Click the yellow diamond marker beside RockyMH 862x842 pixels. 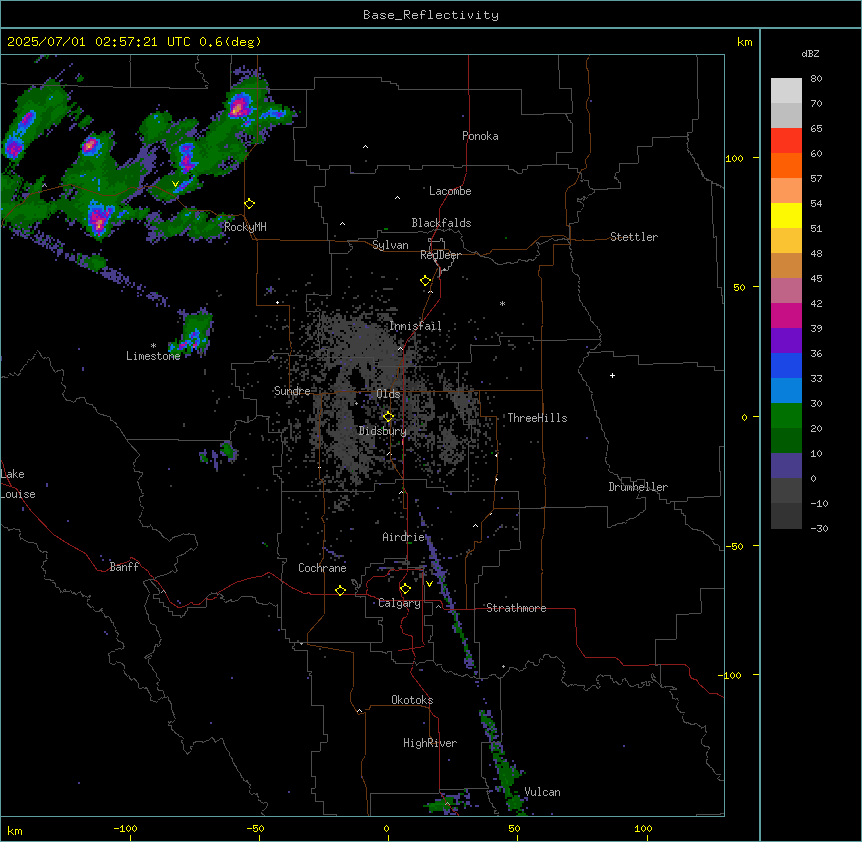tap(250, 204)
